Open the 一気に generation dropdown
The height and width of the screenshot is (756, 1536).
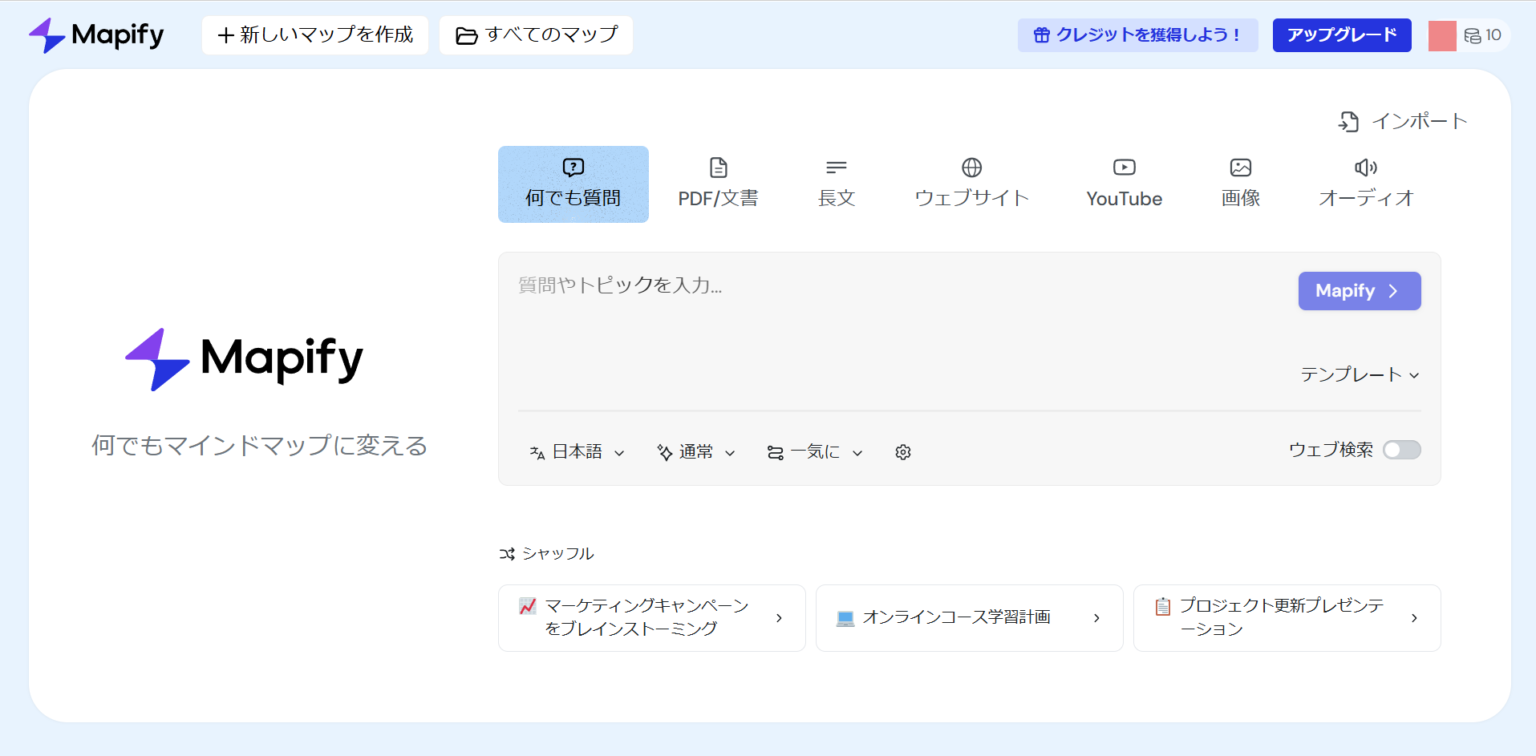pyautogui.click(x=813, y=451)
